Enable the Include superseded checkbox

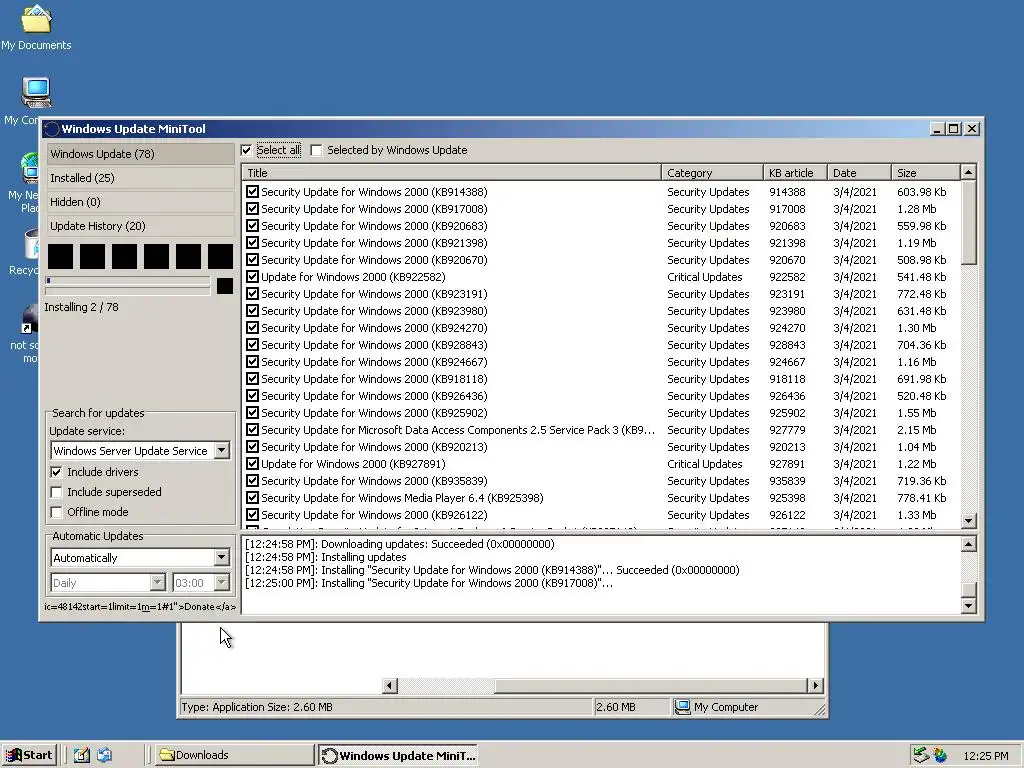[56, 492]
